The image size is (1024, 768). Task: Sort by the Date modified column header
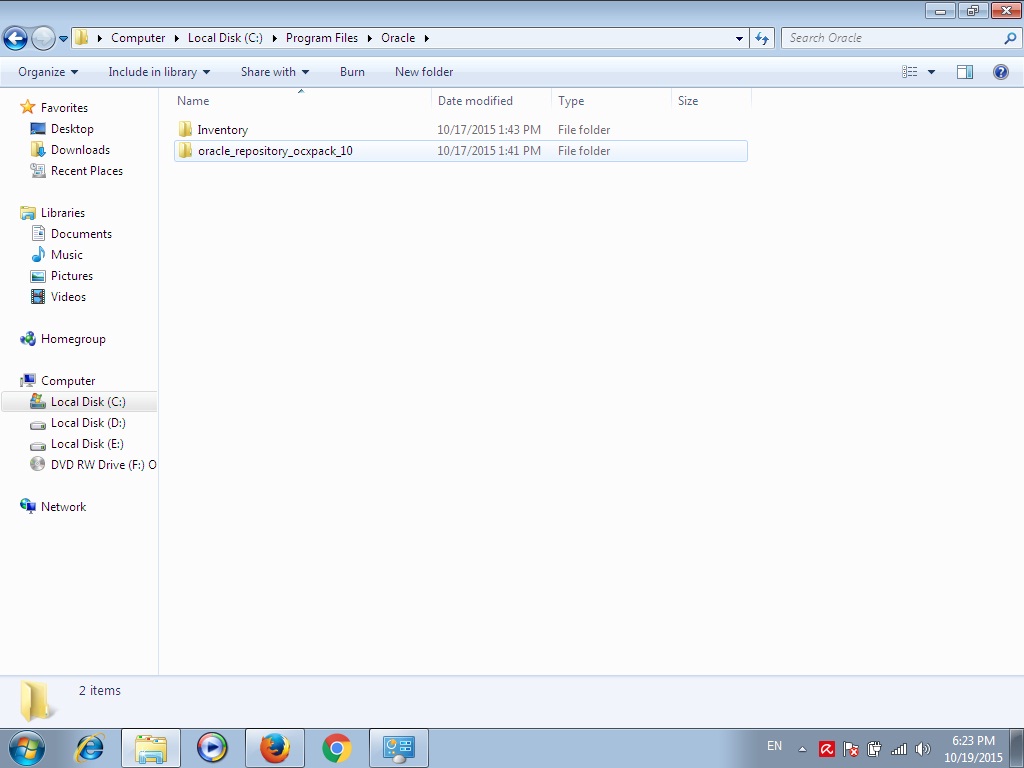point(475,101)
